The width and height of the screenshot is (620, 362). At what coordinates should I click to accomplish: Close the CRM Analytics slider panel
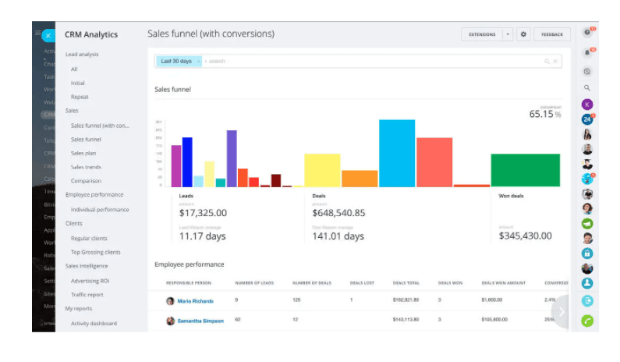click(48, 36)
